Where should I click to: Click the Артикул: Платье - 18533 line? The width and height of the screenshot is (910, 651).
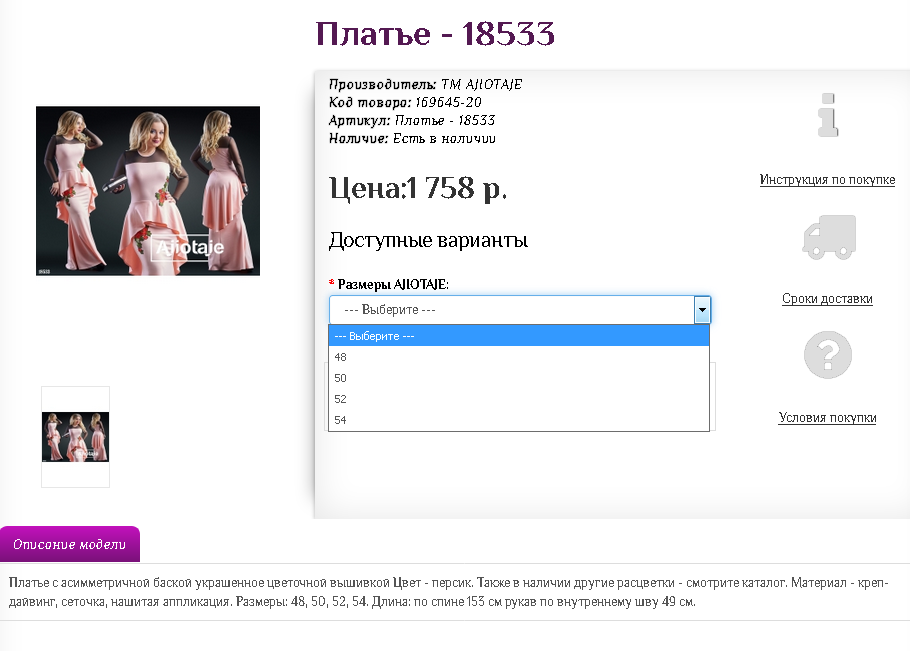(x=412, y=121)
